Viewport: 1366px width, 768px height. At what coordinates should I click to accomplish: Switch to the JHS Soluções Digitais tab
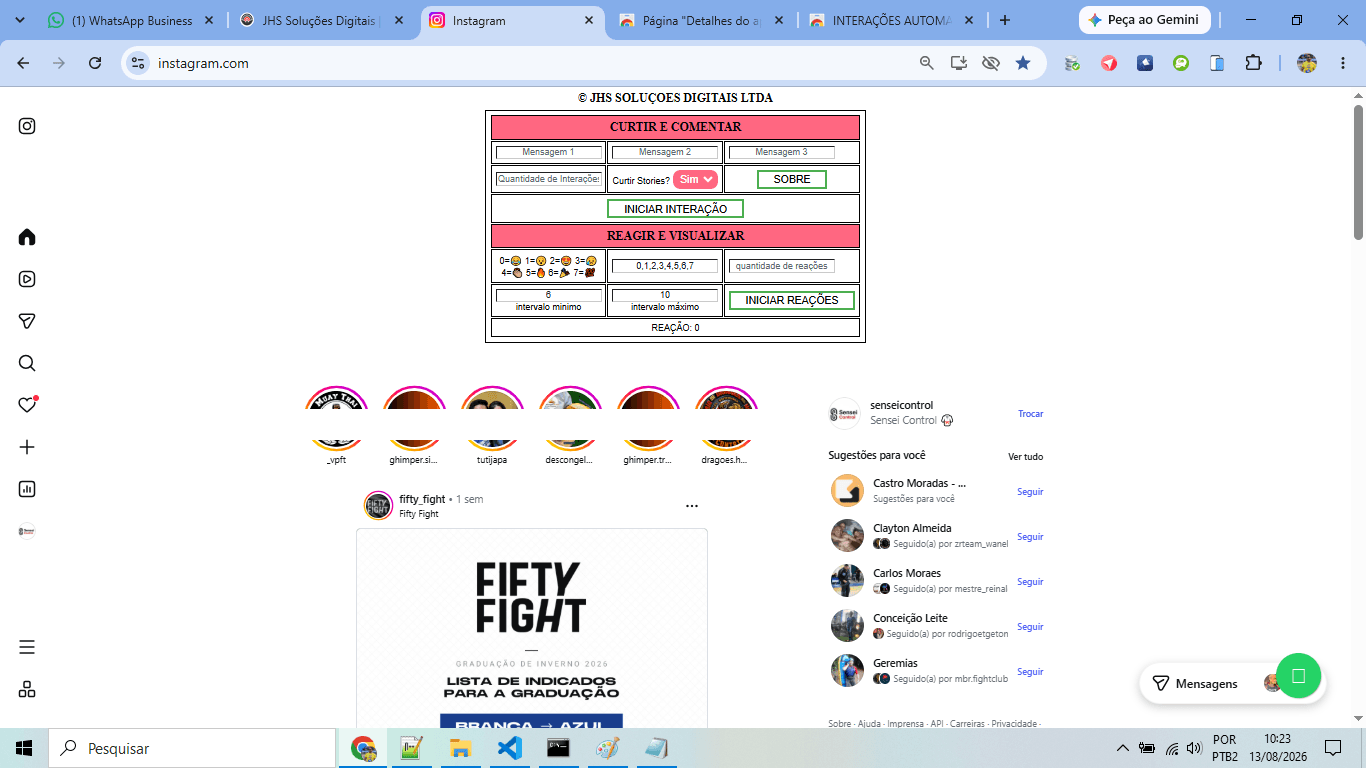[321, 20]
